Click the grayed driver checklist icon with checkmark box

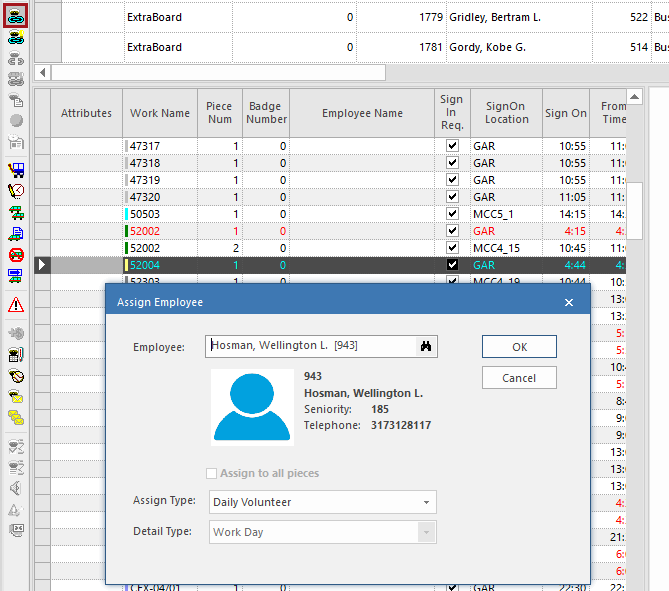pyautogui.click(x=16, y=446)
